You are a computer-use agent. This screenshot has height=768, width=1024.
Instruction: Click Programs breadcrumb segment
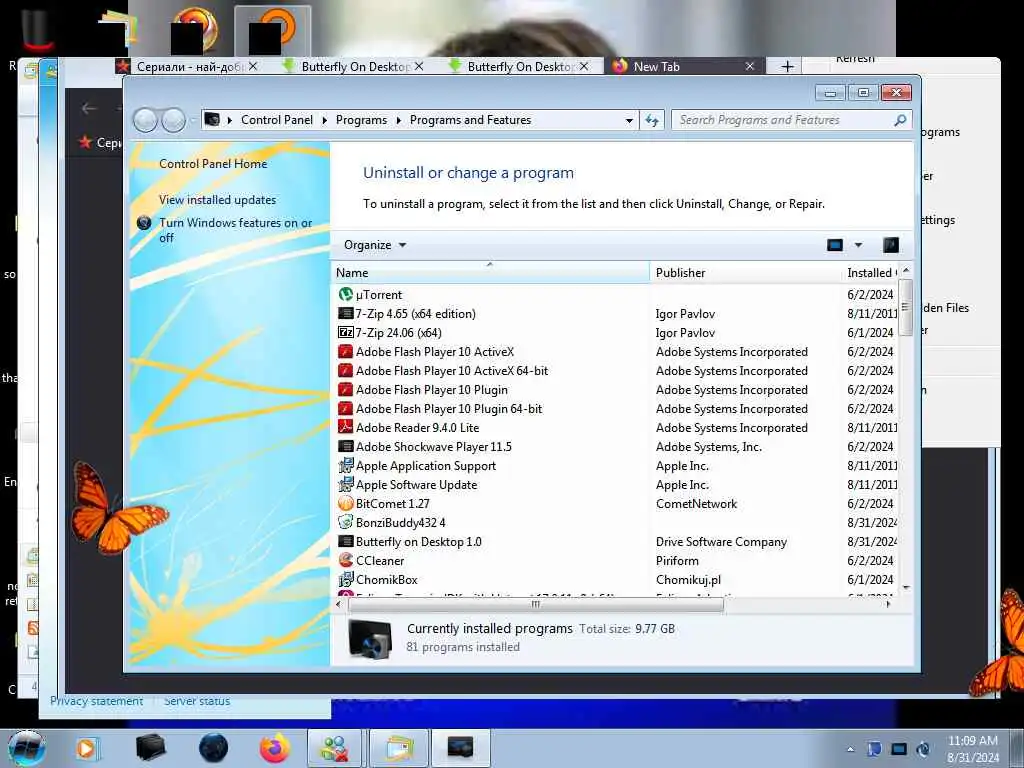tap(361, 120)
